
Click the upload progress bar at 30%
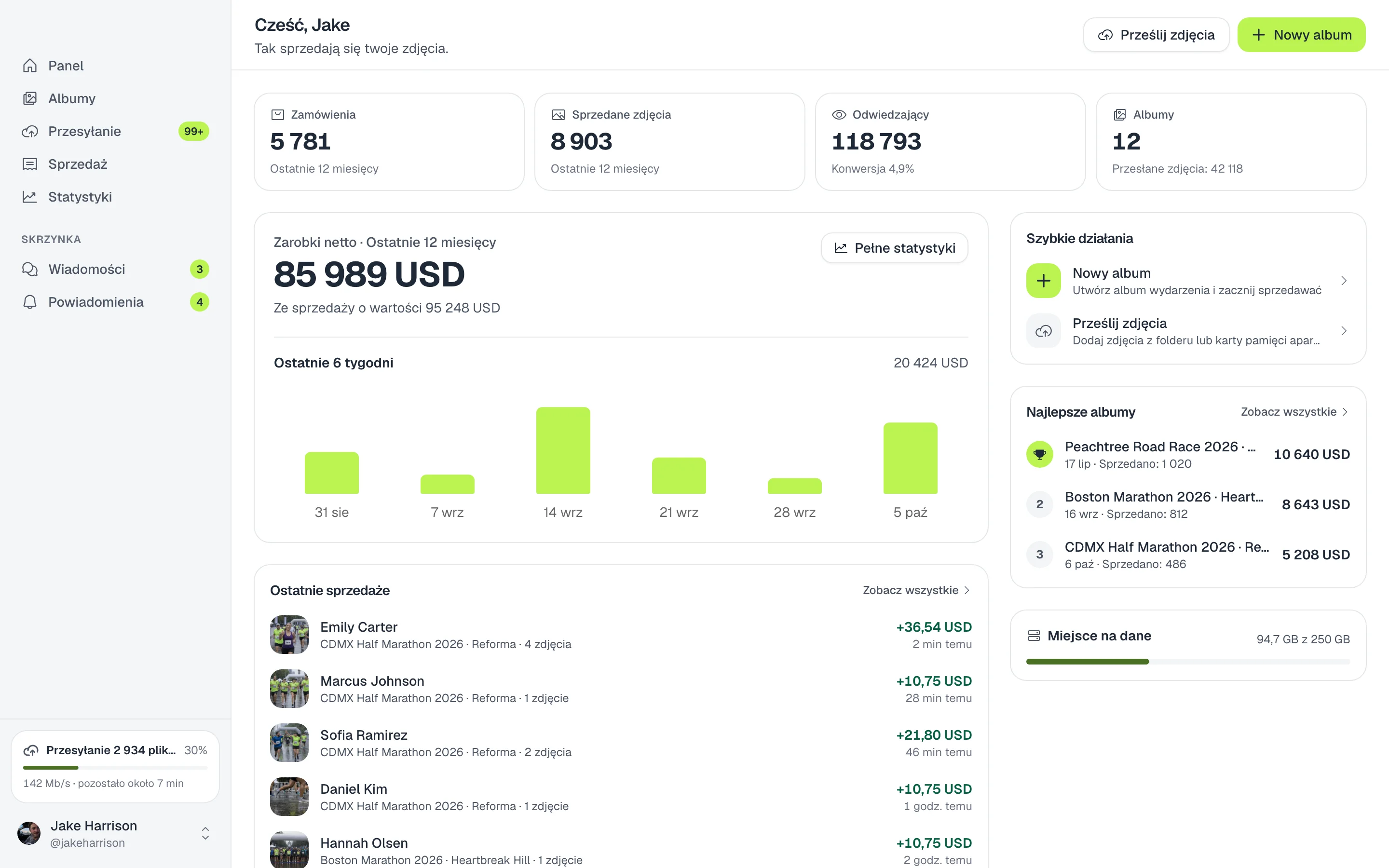115,768
